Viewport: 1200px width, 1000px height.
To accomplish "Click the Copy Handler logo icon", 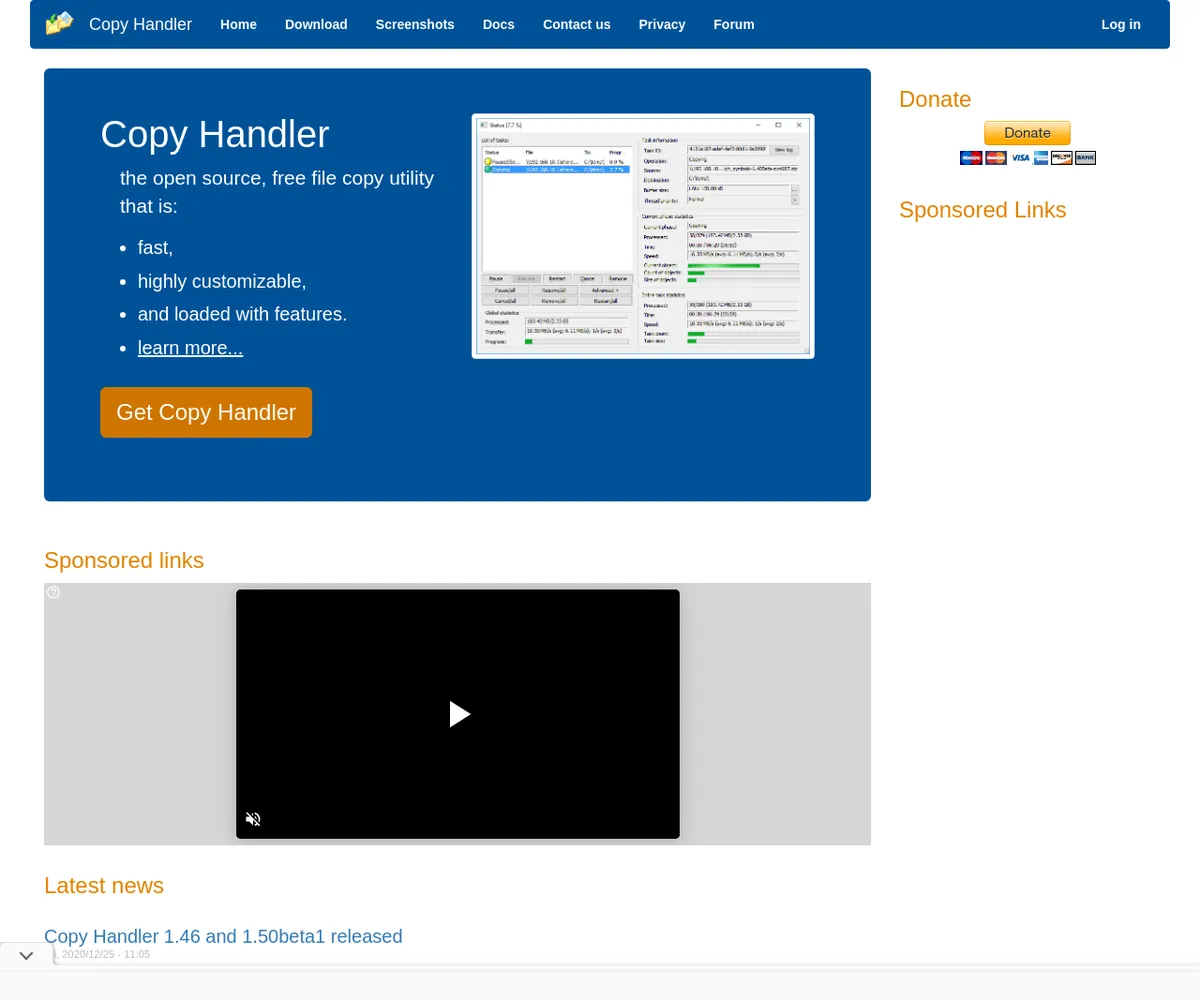I will (x=60, y=23).
